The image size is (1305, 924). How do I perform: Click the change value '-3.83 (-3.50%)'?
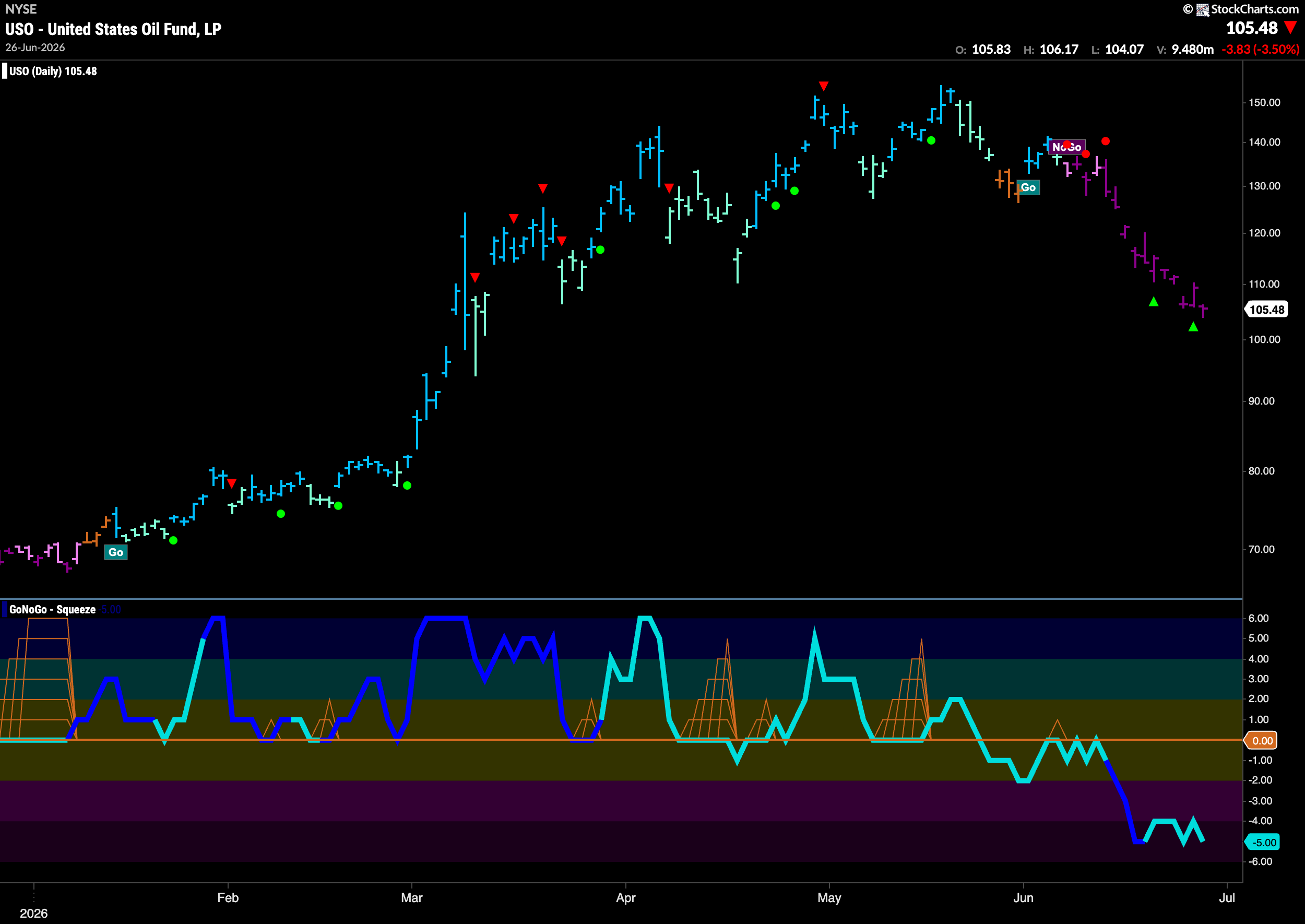[1261, 50]
